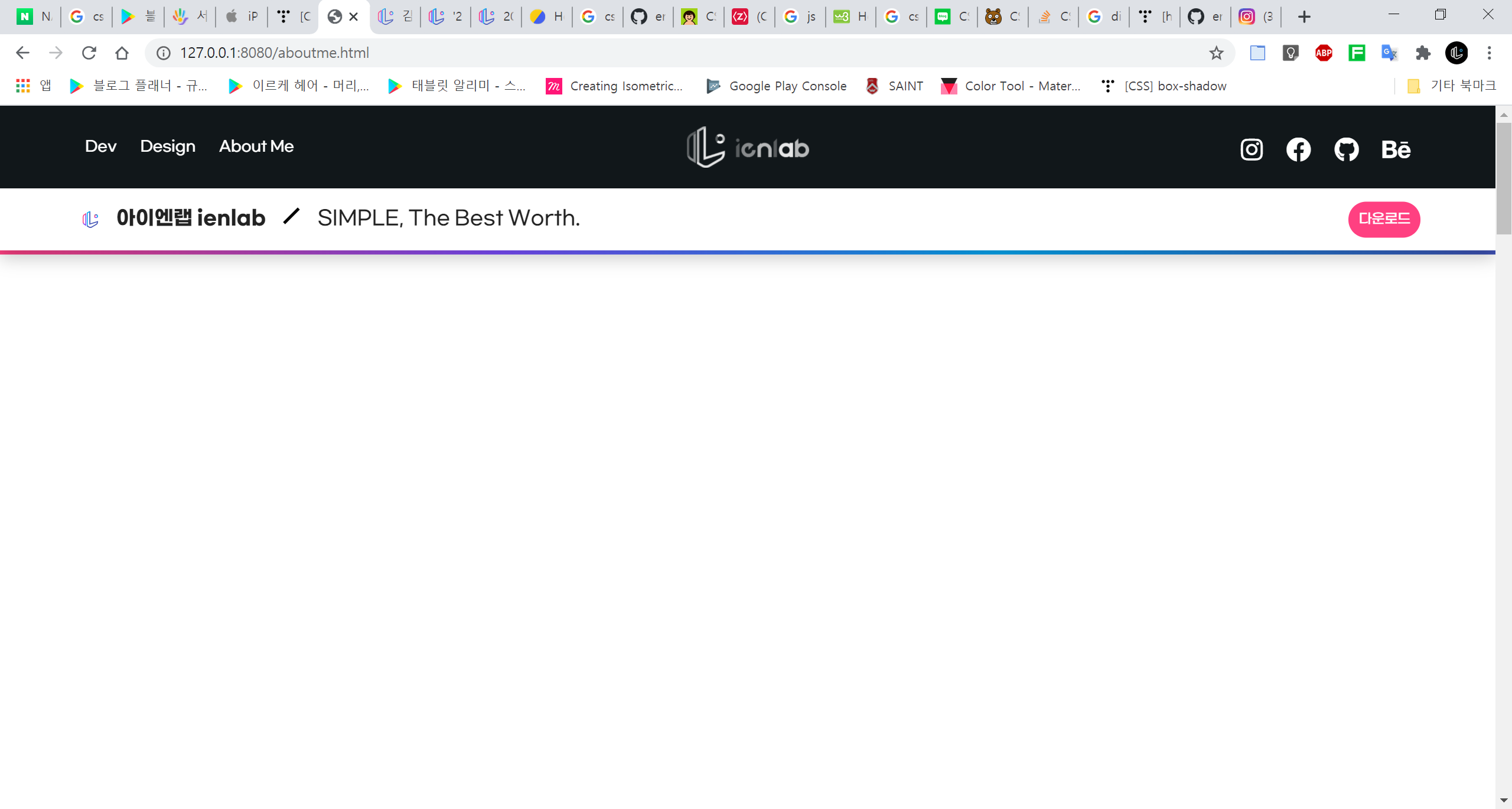
Task: Open the Instagram icon in site header
Action: coord(1252,149)
